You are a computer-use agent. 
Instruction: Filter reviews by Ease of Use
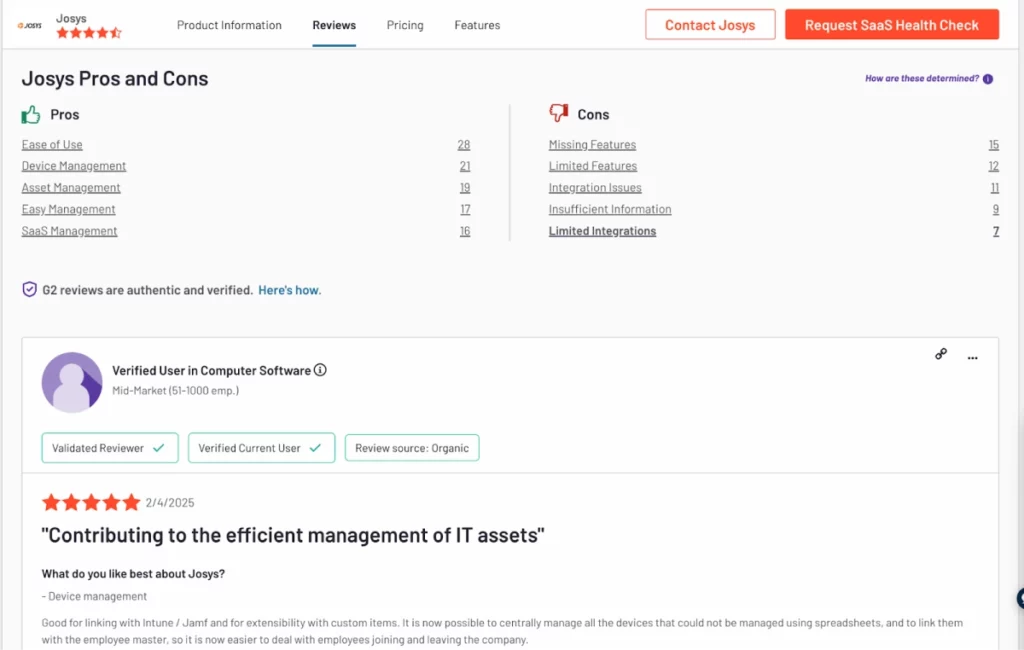(52, 144)
